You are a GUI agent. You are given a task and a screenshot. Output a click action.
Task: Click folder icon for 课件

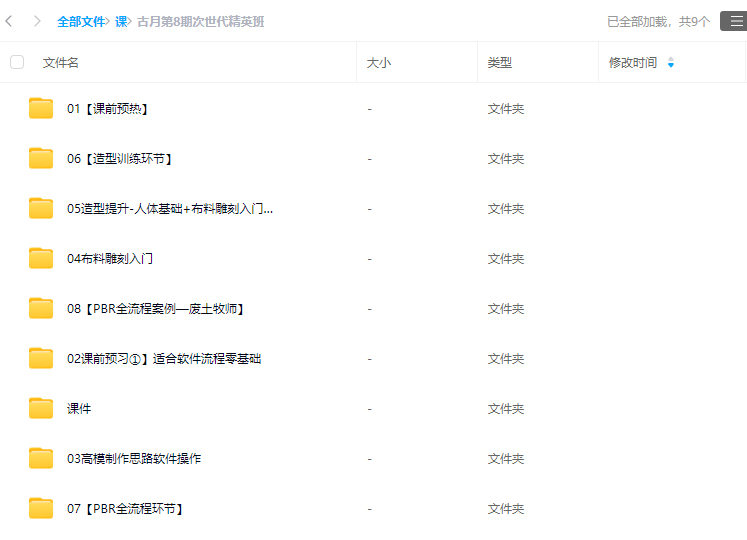[41, 409]
